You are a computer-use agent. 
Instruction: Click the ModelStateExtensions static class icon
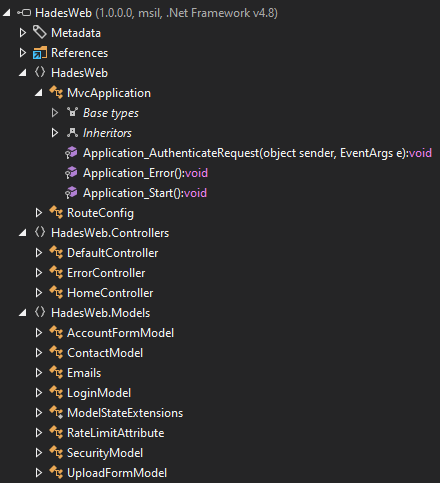pos(56,412)
